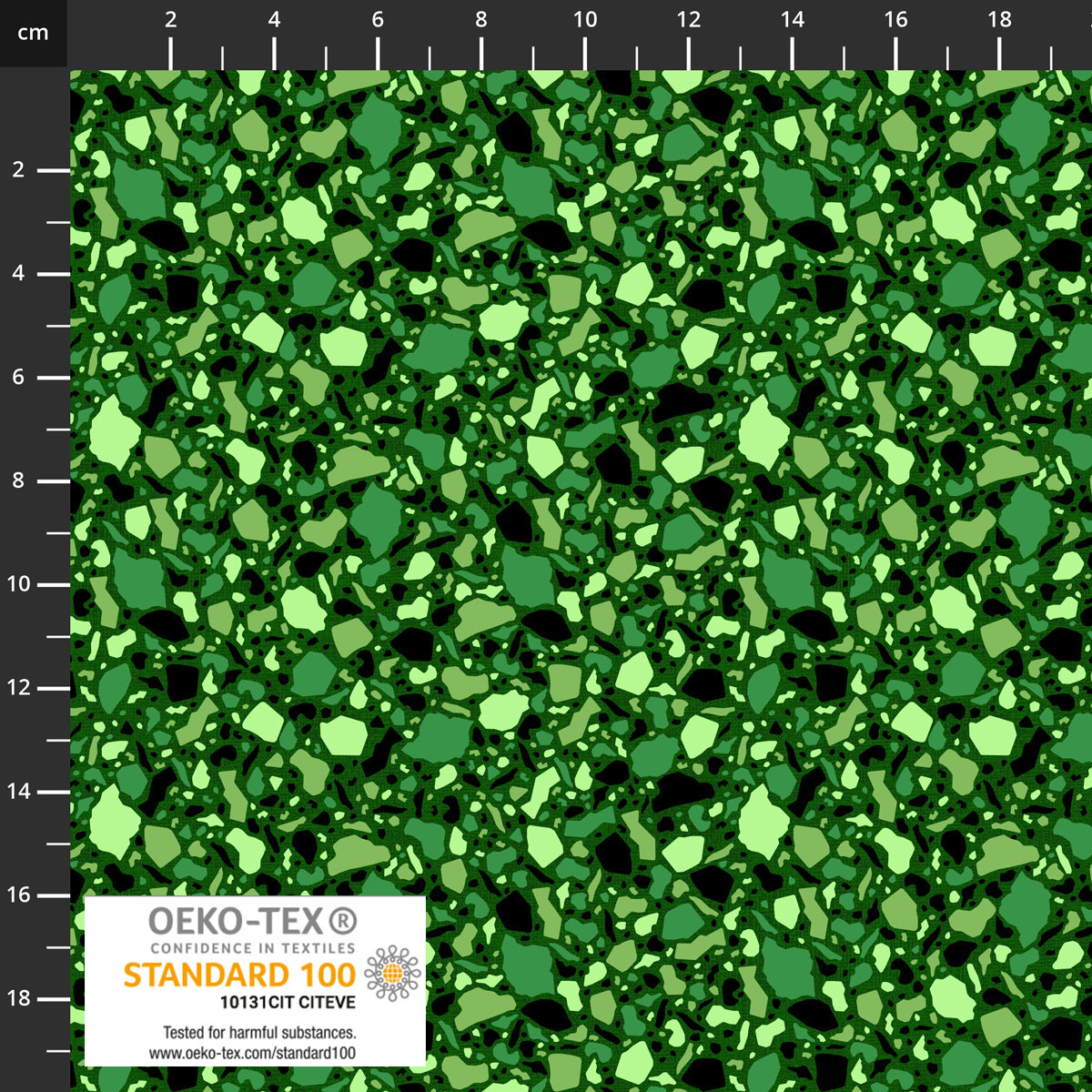The height and width of the screenshot is (1092, 1092).
Task: Click the 18 mark on the top ruler
Action: (x=999, y=20)
